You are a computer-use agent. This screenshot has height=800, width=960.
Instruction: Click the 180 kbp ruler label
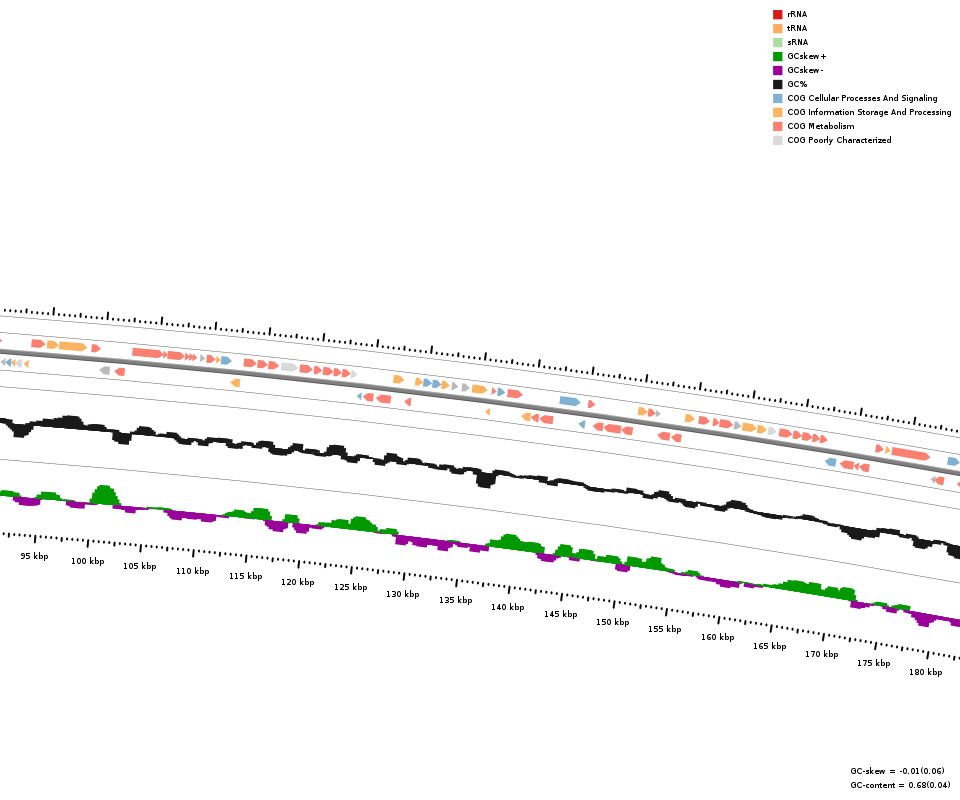coord(925,672)
